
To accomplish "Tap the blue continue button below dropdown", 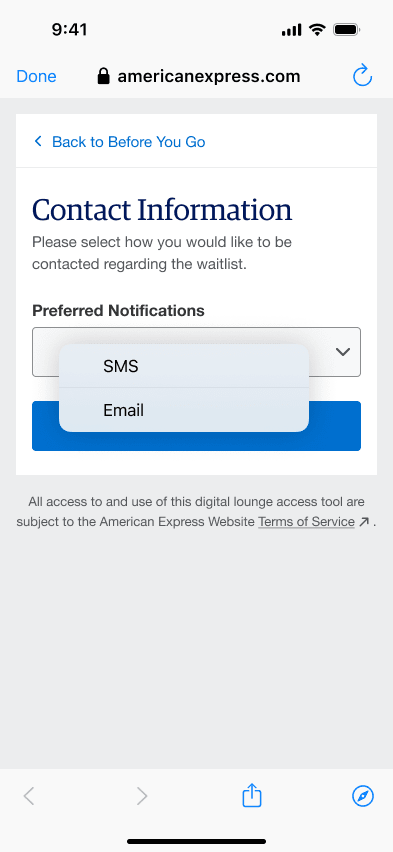I will tap(196, 426).
